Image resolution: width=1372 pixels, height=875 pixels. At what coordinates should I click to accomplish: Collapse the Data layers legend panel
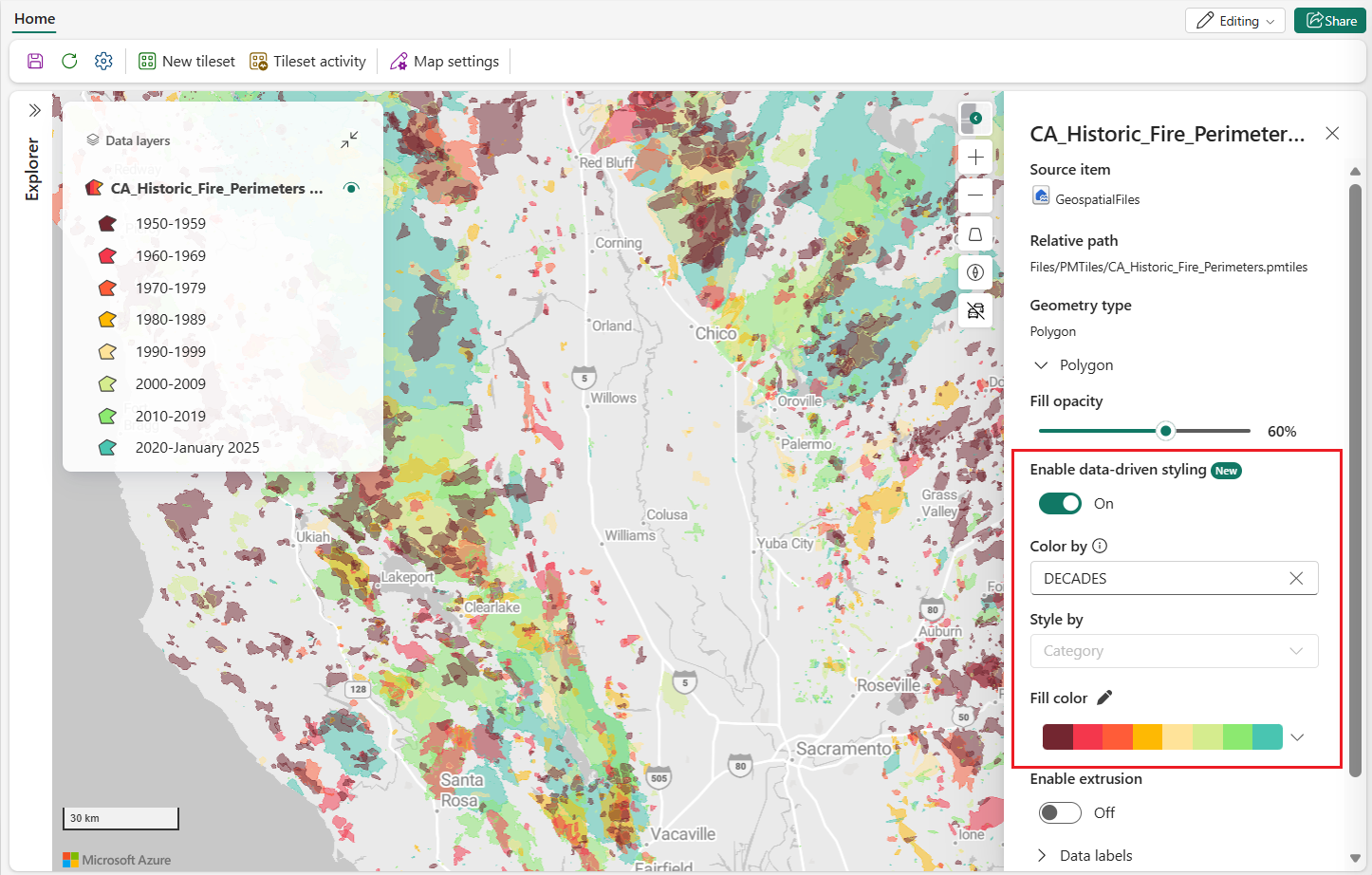[349, 140]
